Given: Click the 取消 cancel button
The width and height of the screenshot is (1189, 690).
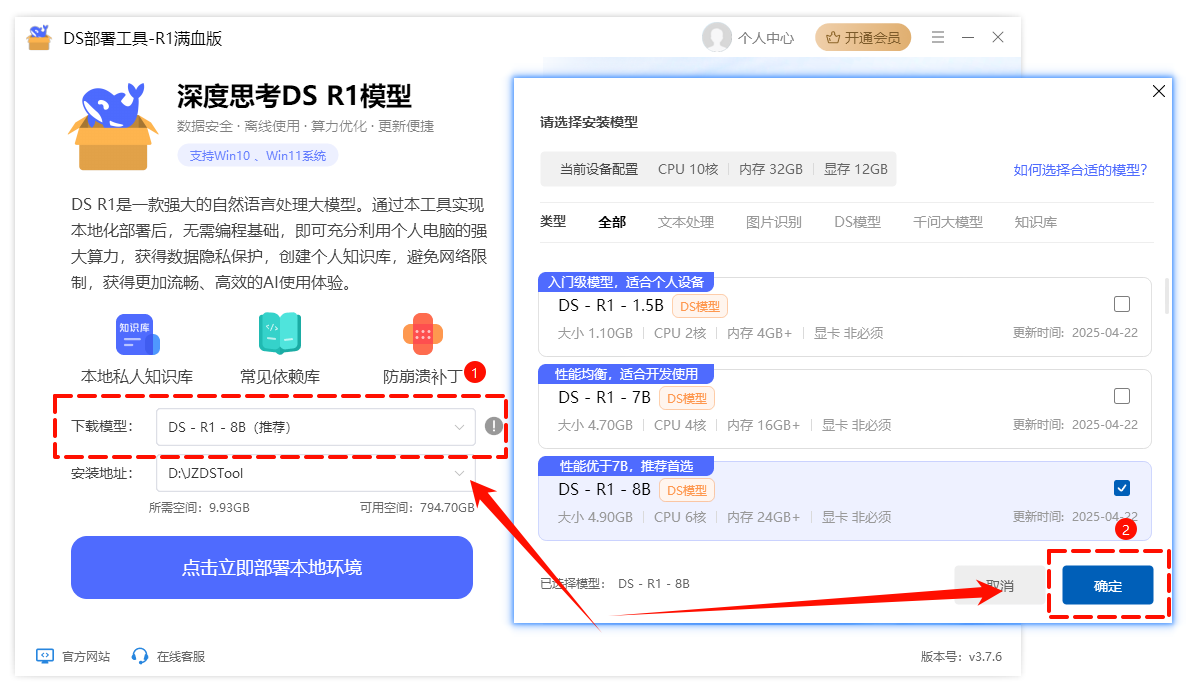Looking at the screenshot, I should [x=1000, y=585].
